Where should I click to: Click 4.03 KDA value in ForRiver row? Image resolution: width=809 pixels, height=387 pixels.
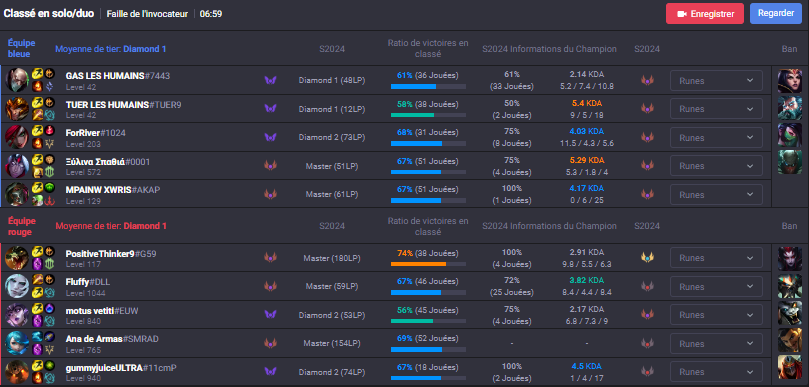(x=587, y=132)
